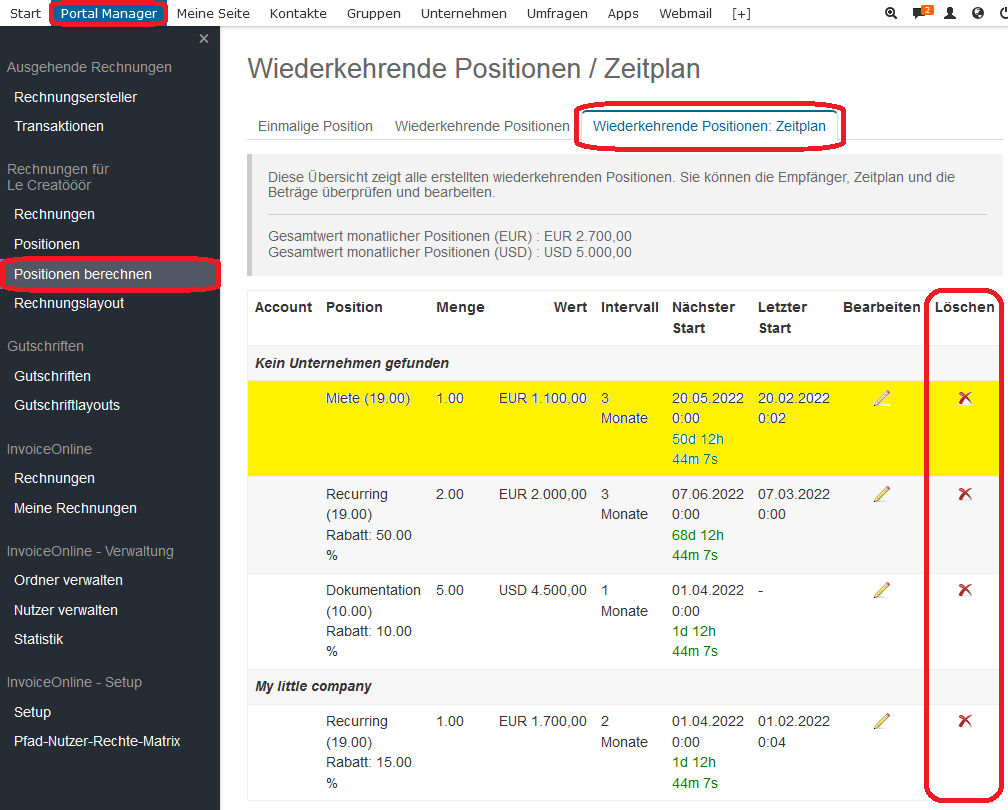
Task: Switch to Einmalige Position tab
Action: [315, 126]
